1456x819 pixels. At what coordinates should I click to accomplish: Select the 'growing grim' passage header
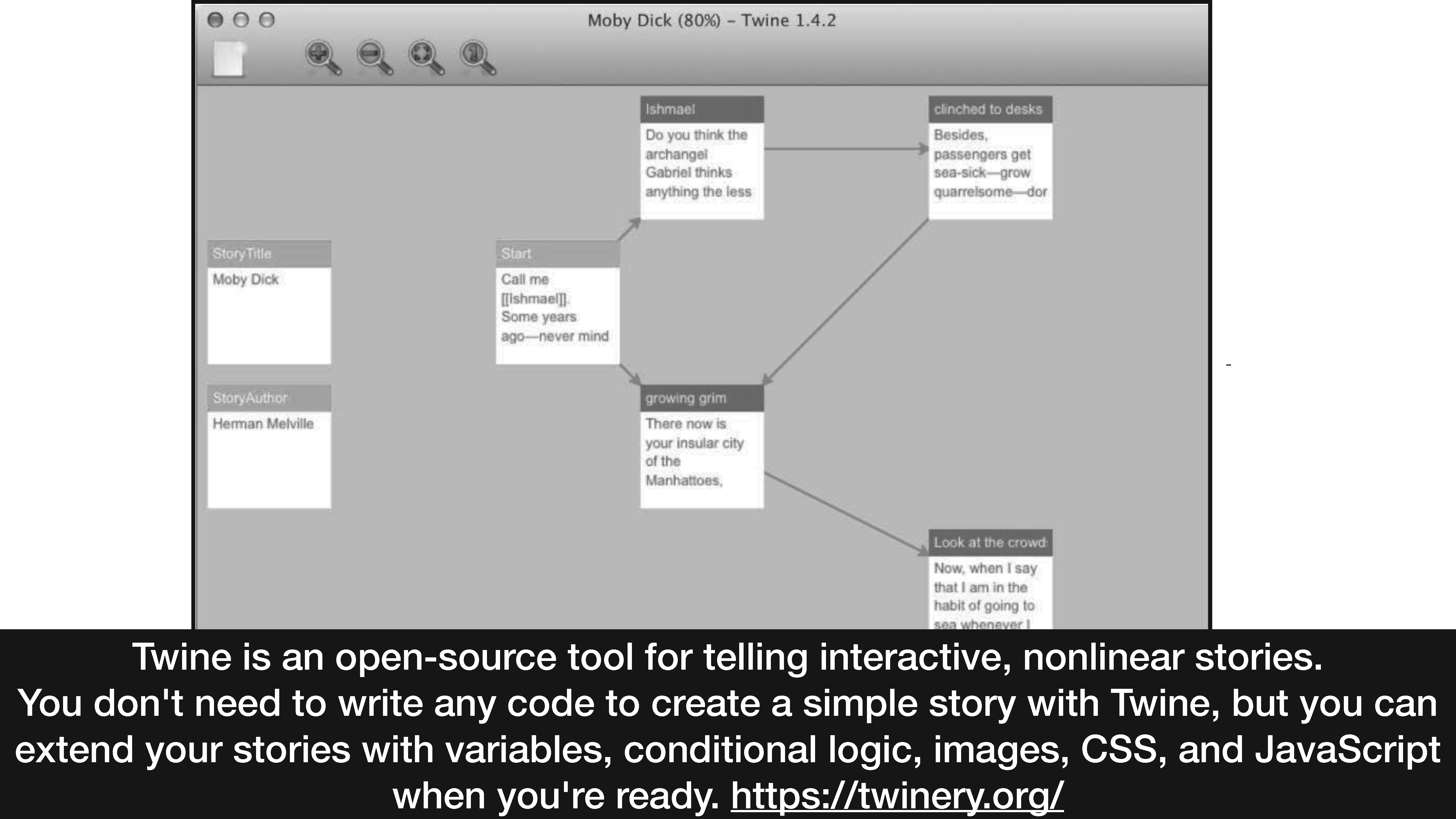pyautogui.click(x=702, y=398)
